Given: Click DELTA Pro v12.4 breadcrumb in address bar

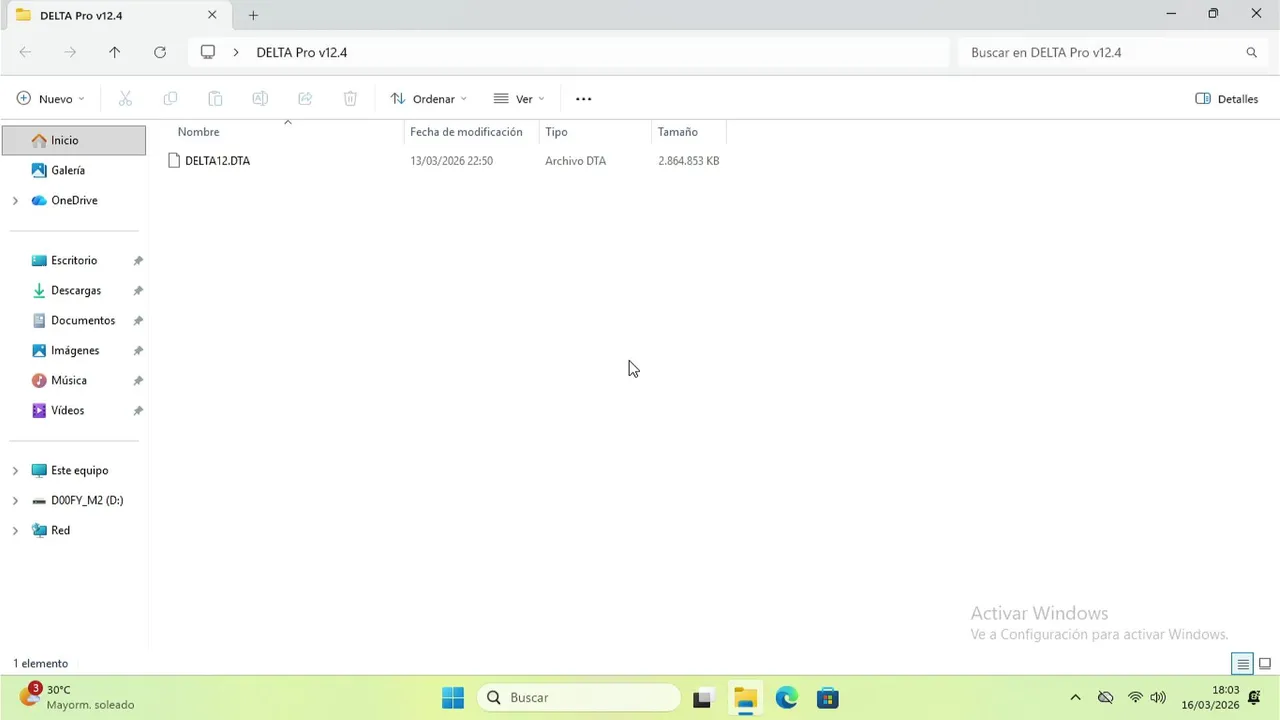Looking at the screenshot, I should click(302, 52).
